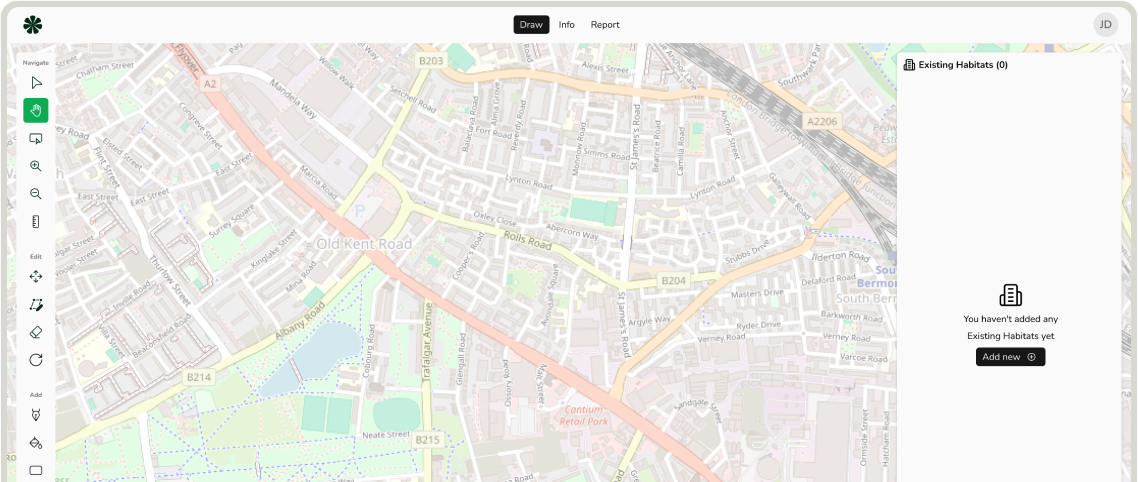Open the JD user profile avatar

(1105, 25)
